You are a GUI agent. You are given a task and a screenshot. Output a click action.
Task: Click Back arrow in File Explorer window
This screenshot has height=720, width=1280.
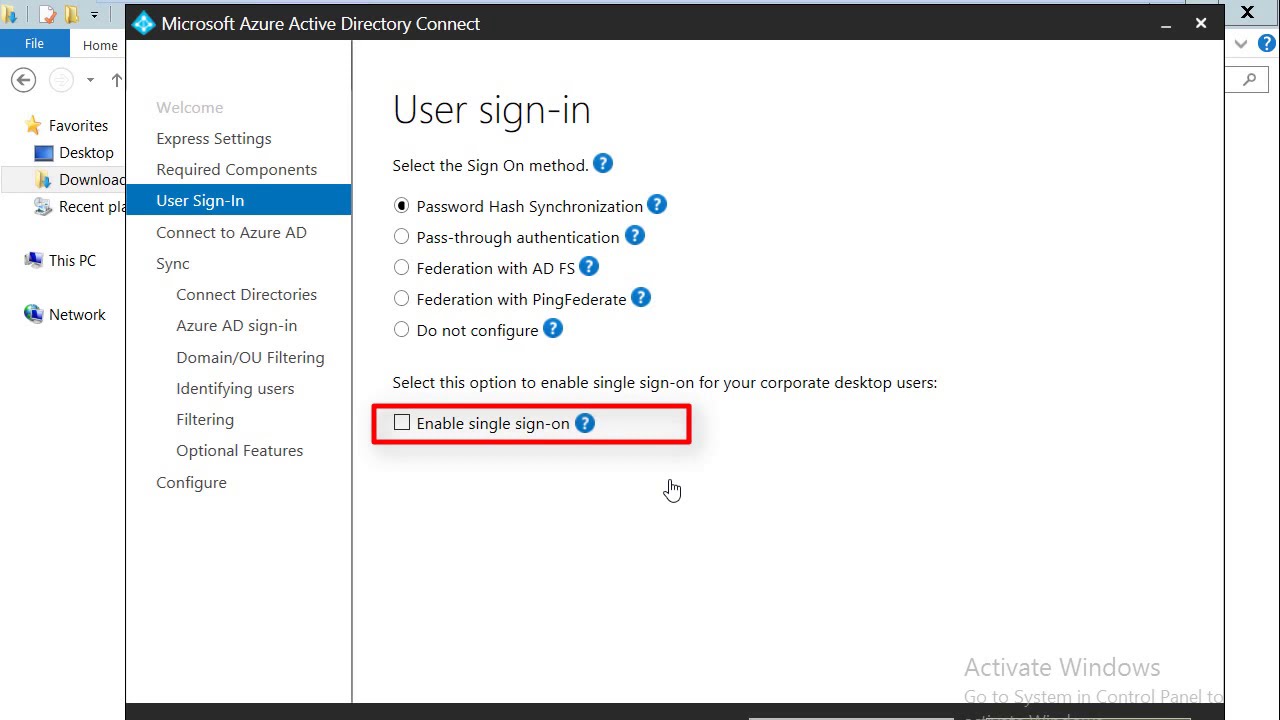[x=23, y=80]
